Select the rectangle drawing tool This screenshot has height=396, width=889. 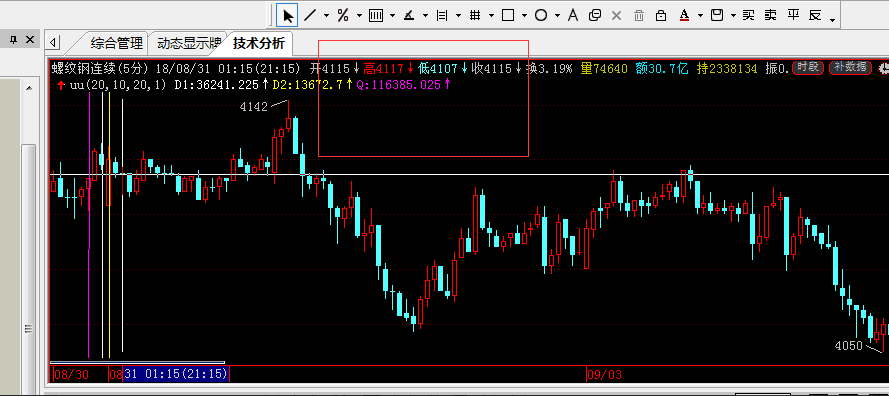508,15
